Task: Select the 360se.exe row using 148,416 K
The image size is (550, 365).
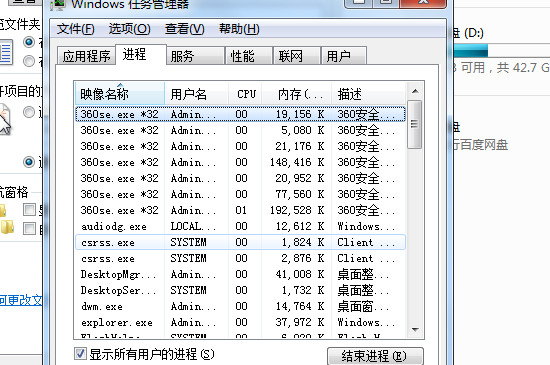Action: coord(240,162)
